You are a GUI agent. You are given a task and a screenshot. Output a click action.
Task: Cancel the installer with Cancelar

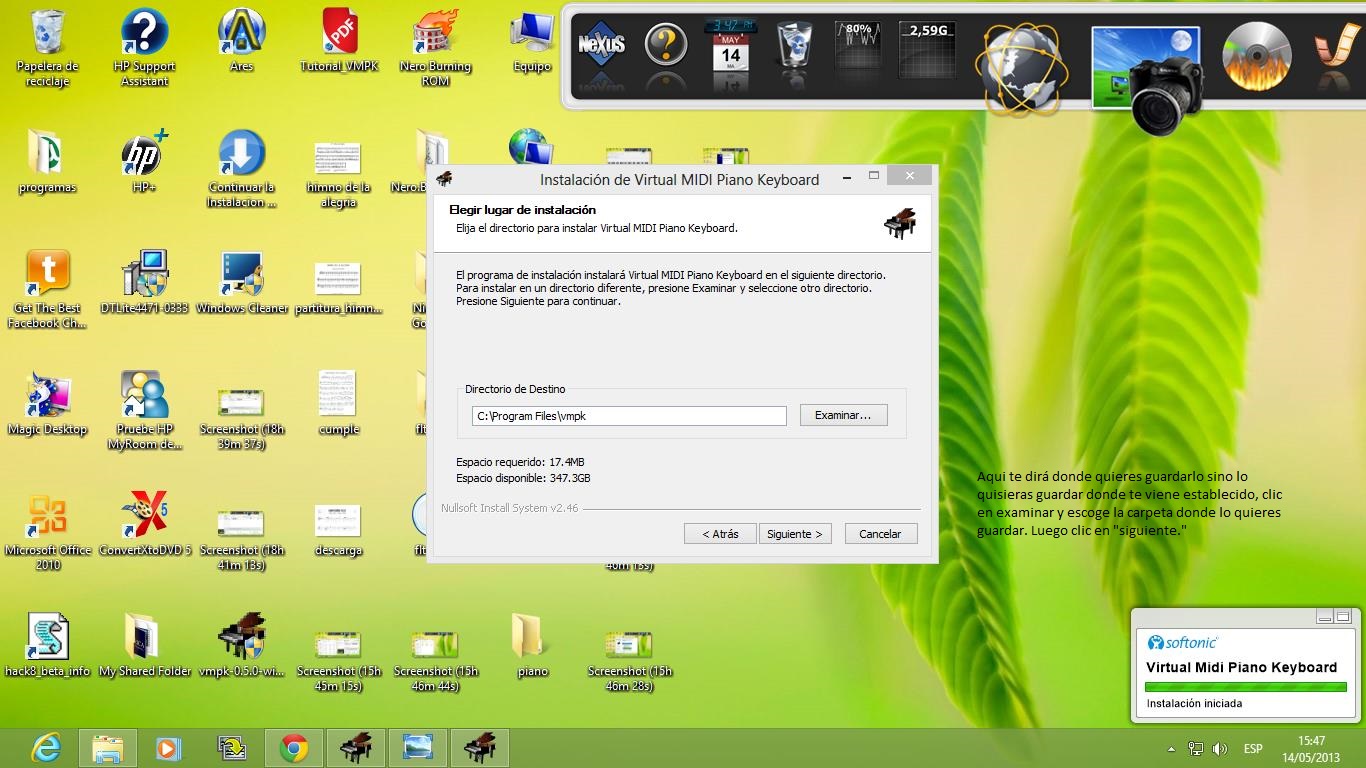point(880,534)
